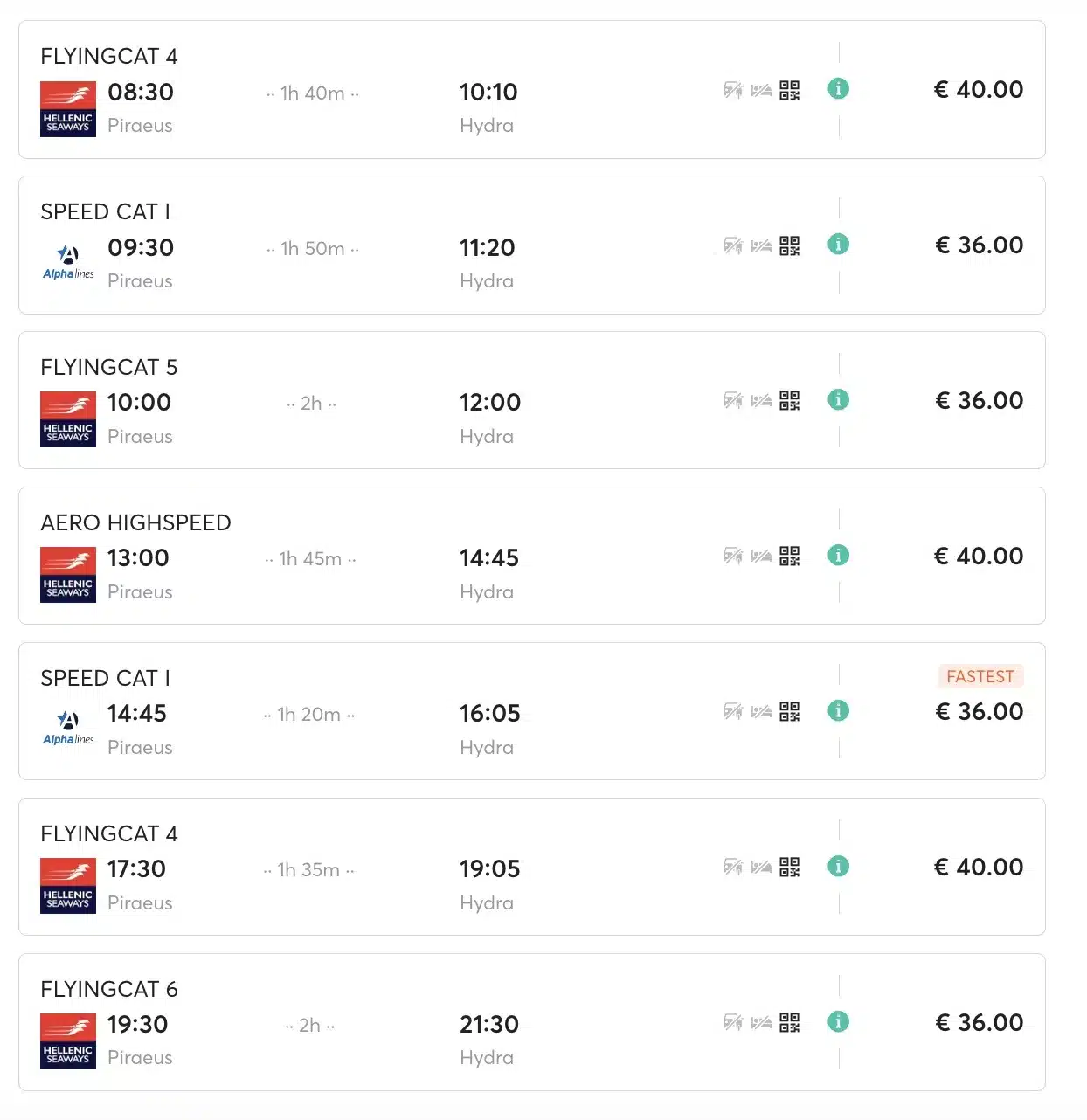
Task: Select the QR code icon on AERO HIGHSPEED
Action: pyautogui.click(x=790, y=557)
